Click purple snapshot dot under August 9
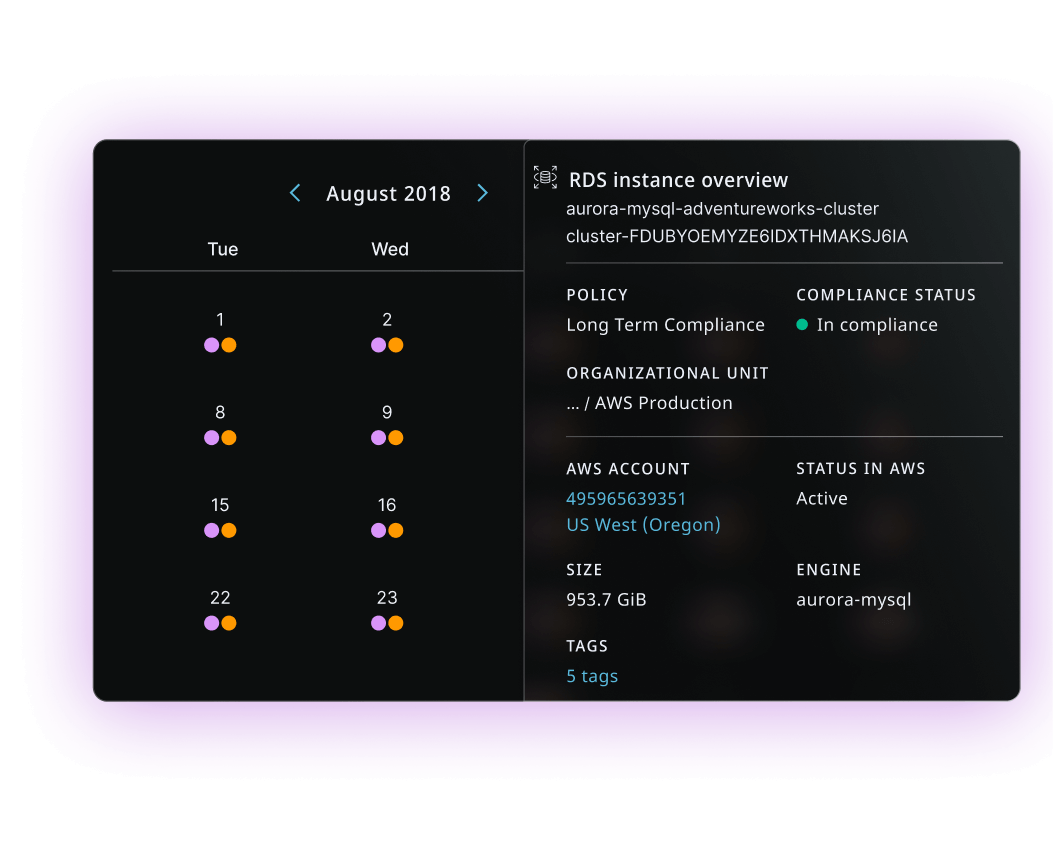This screenshot has width=1053, height=841. click(x=379, y=438)
